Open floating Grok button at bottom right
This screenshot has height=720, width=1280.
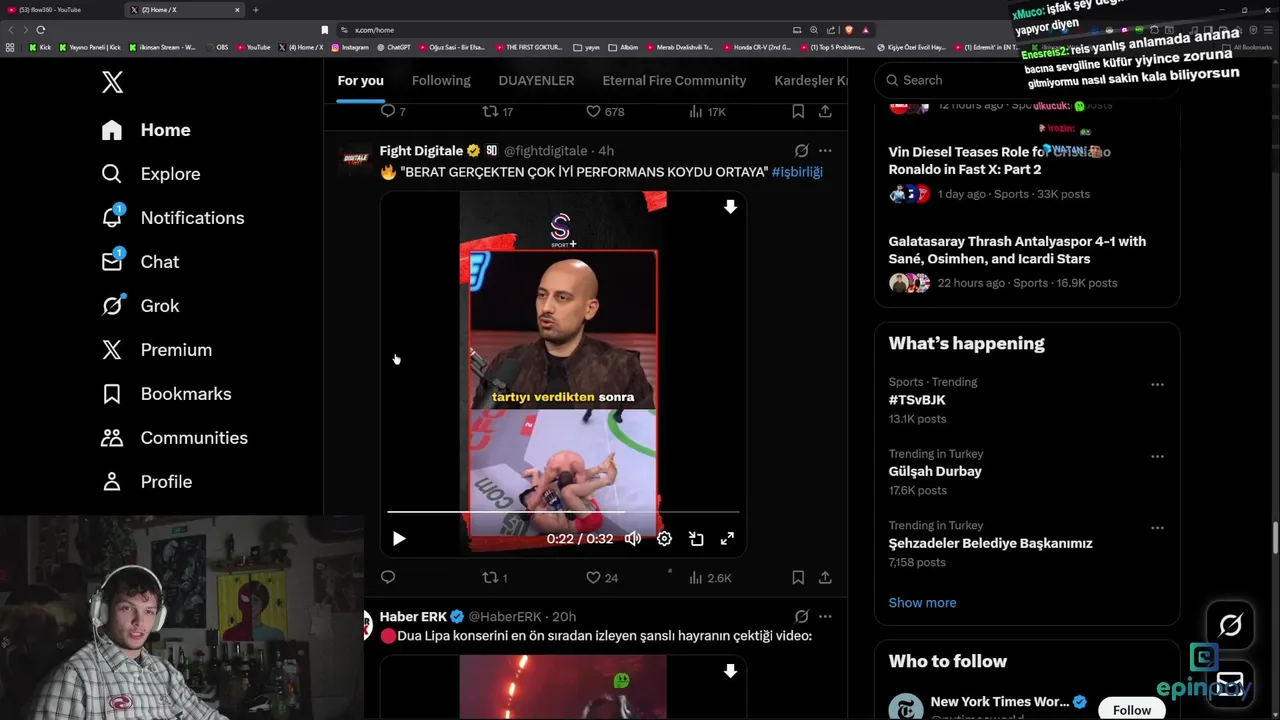(x=1230, y=625)
